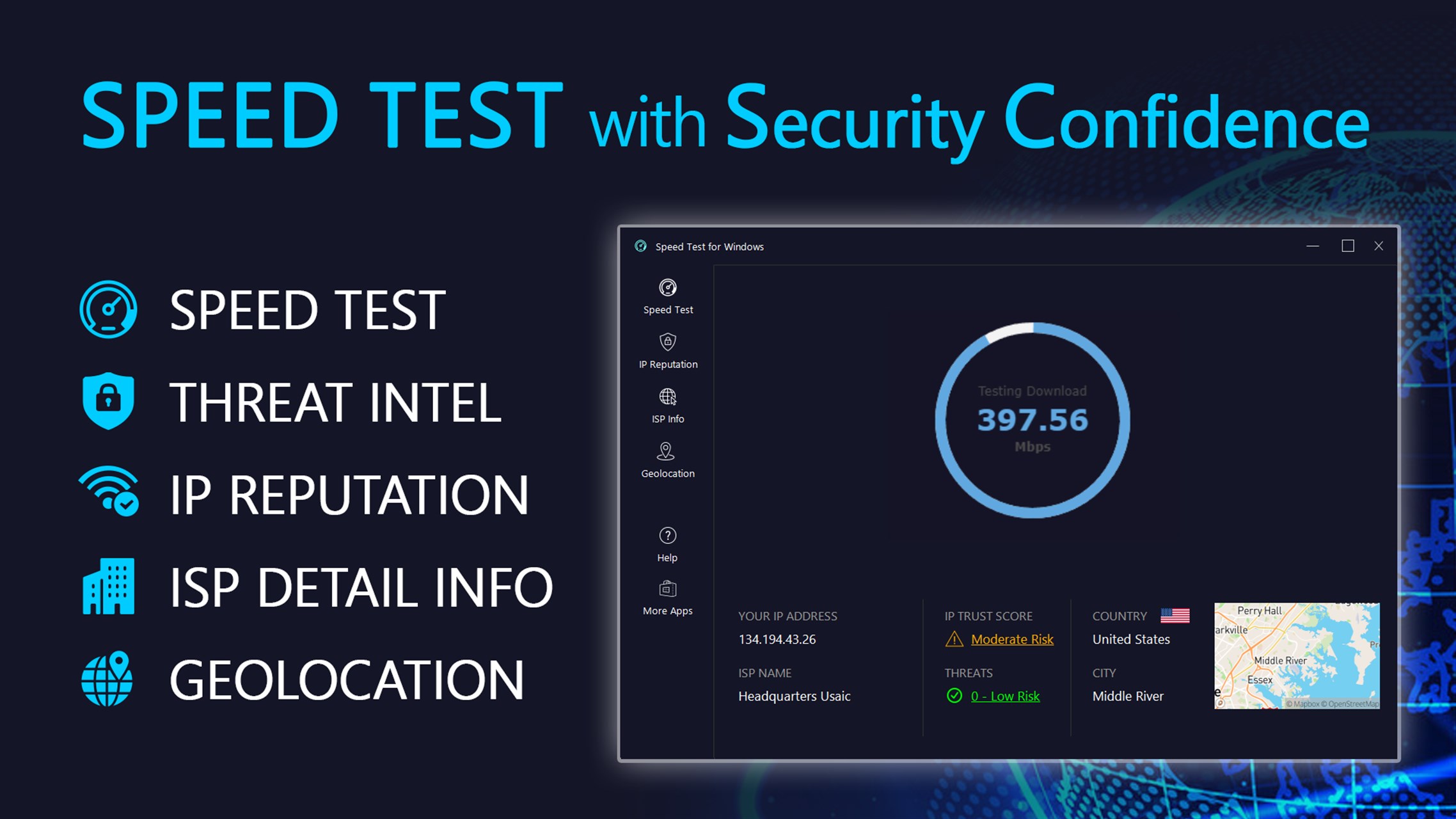Image resolution: width=1456 pixels, height=819 pixels.
Task: Click the Middle River city value
Action: 1128,696
